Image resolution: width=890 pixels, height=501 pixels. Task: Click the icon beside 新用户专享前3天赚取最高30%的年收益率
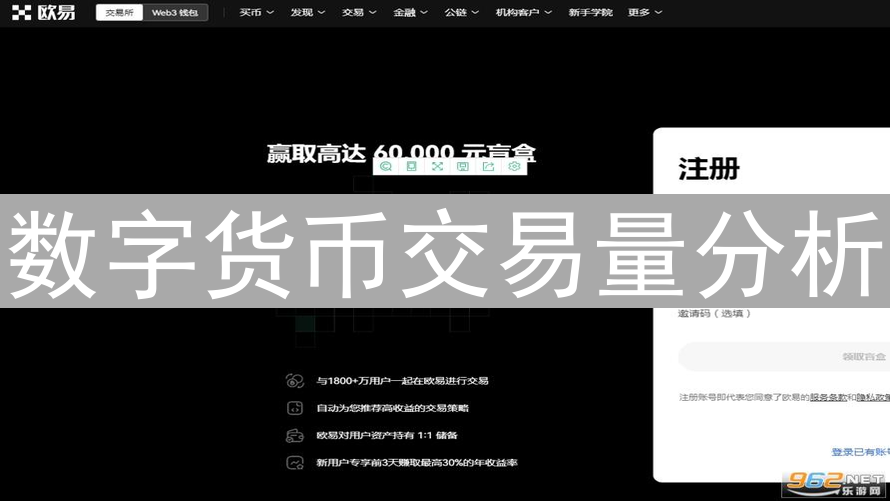pyautogui.click(x=295, y=462)
